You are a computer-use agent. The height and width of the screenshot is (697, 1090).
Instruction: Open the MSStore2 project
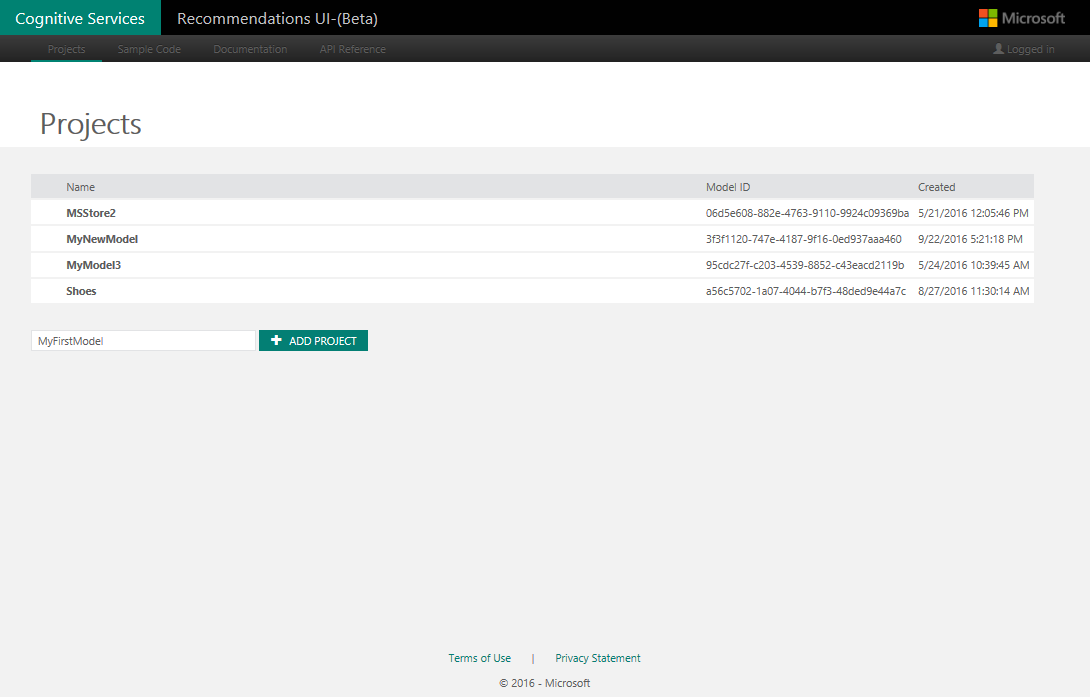pyautogui.click(x=91, y=213)
